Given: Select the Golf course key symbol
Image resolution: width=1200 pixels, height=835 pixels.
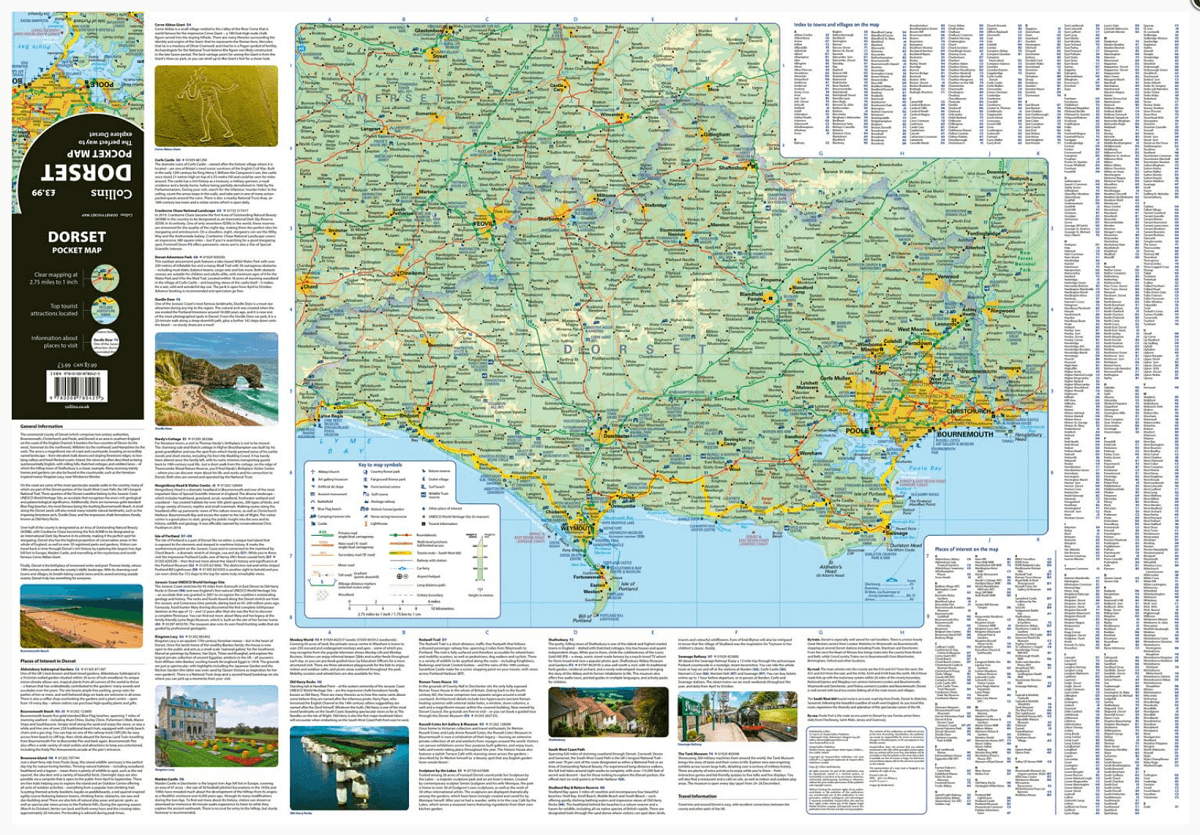Looking at the screenshot, I should point(365,494).
